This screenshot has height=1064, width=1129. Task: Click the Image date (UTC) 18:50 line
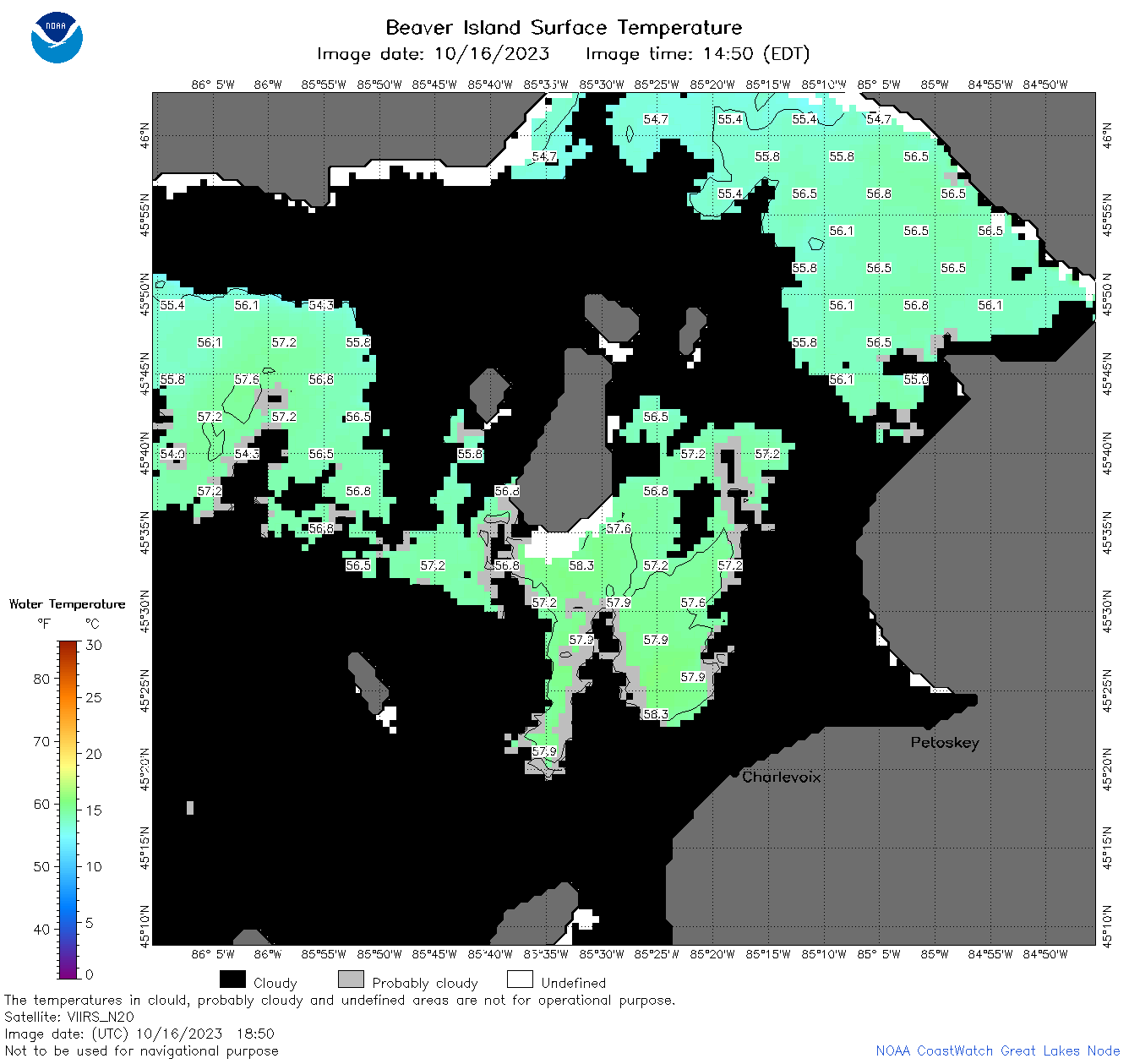pos(139,1034)
